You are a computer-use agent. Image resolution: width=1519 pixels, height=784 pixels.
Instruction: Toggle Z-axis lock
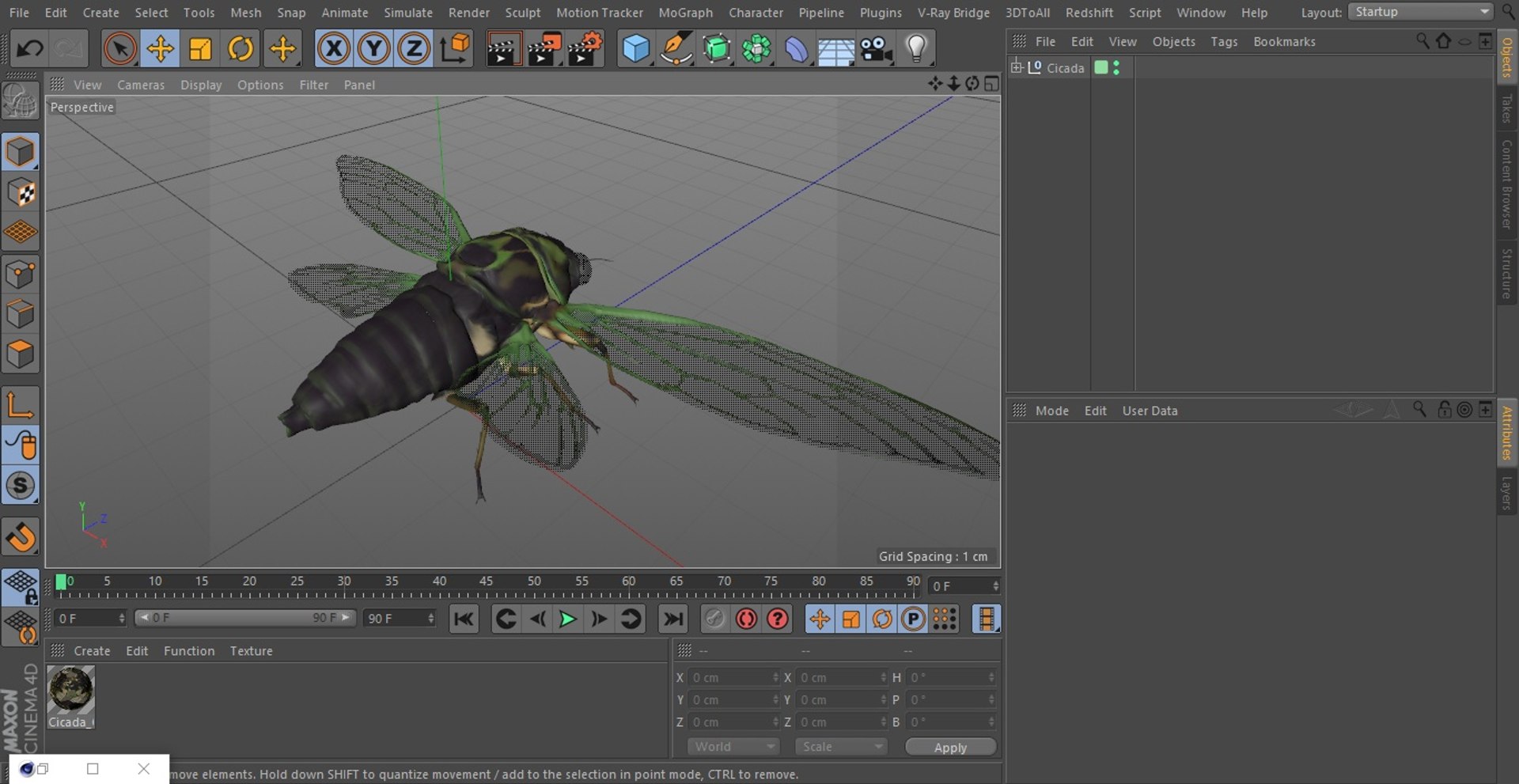(414, 49)
